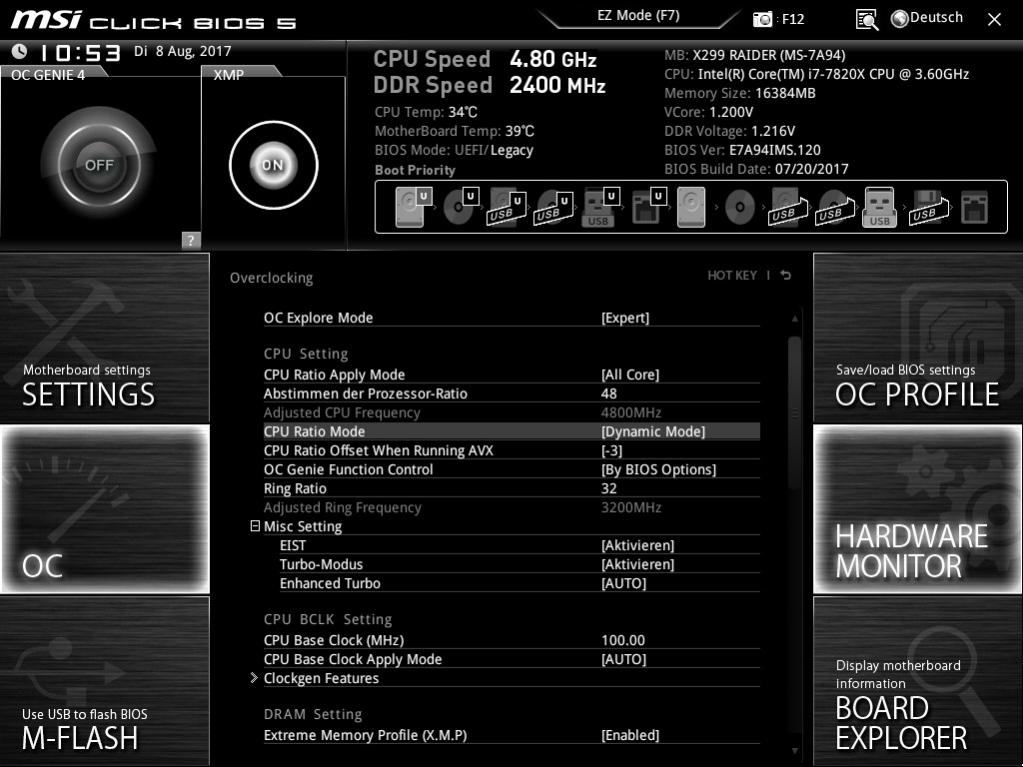The height and width of the screenshot is (767, 1023).
Task: Click the question mark help icon
Action: tap(191, 240)
